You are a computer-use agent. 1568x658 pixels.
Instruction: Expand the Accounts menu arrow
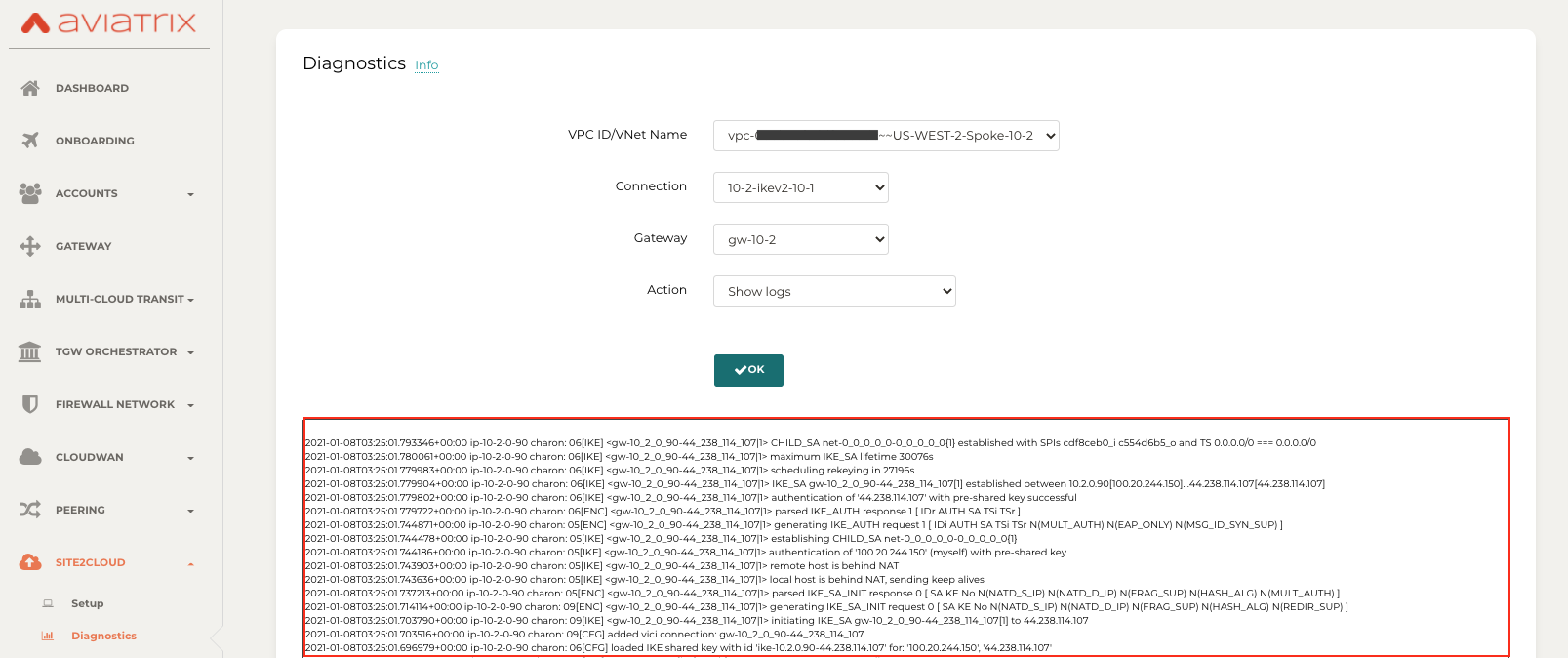tap(190, 194)
